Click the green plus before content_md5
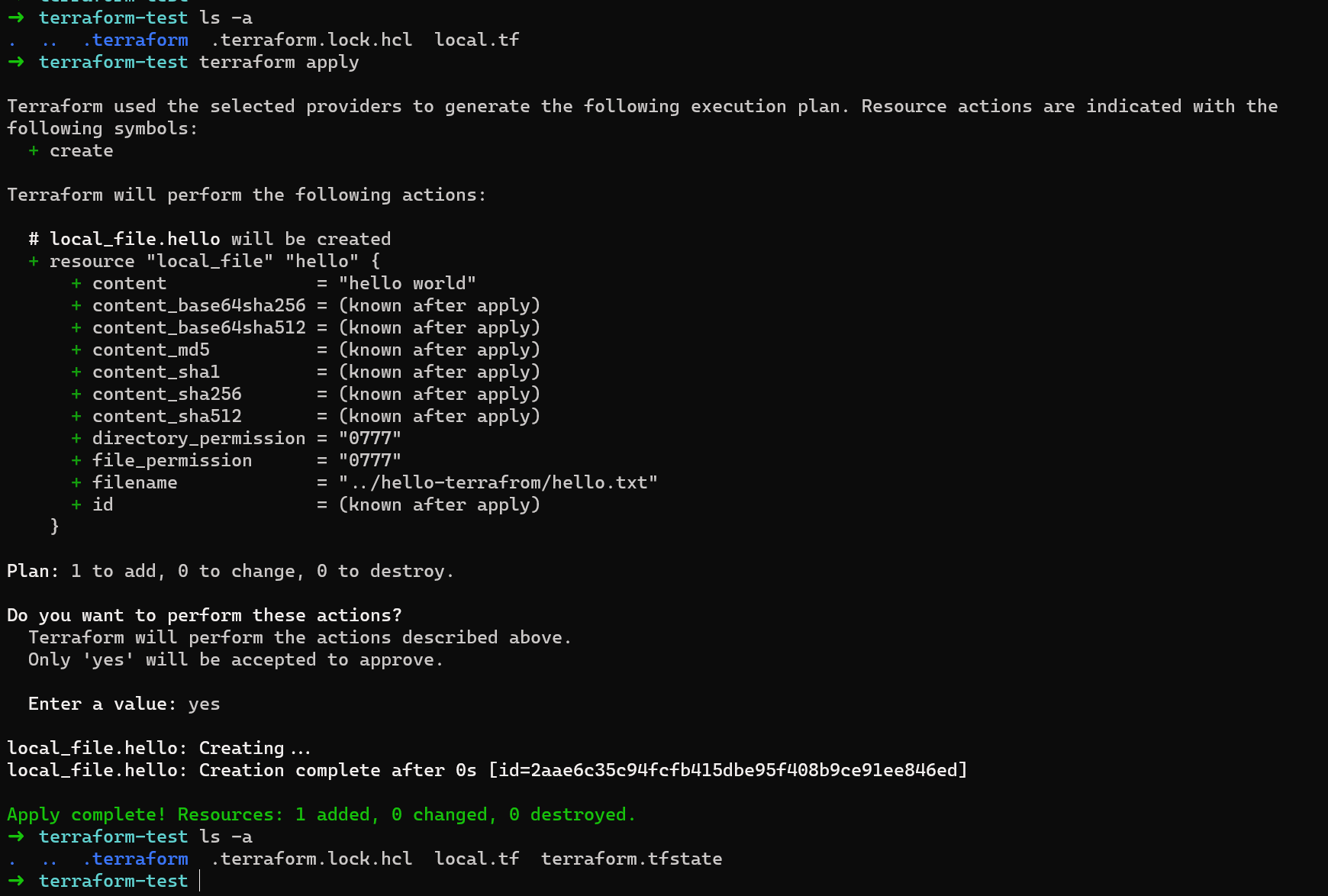The image size is (1328, 896). coord(76,350)
